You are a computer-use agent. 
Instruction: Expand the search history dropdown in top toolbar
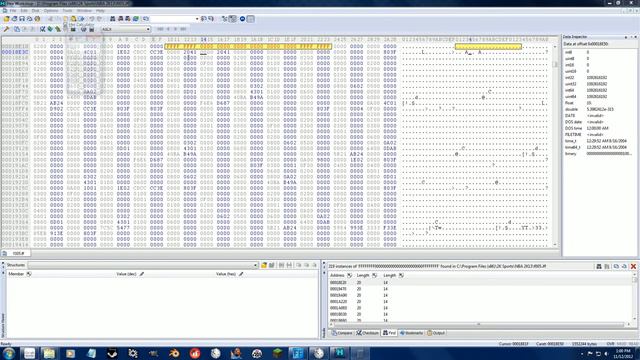coord(197,19)
